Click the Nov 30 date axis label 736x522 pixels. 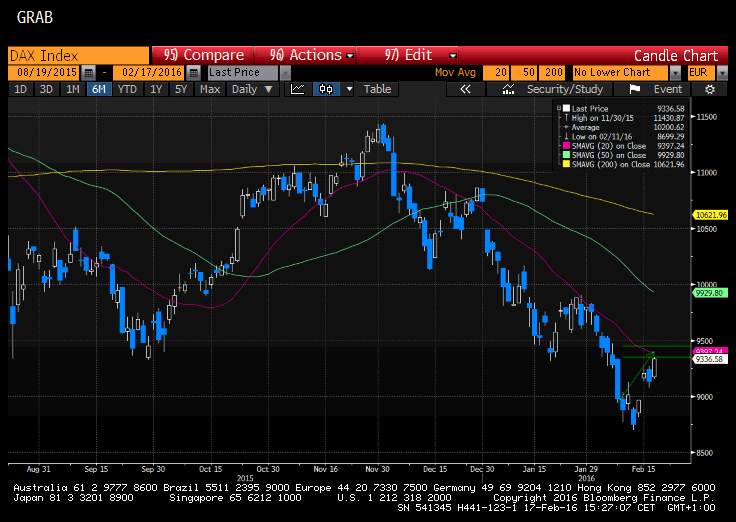click(x=377, y=469)
